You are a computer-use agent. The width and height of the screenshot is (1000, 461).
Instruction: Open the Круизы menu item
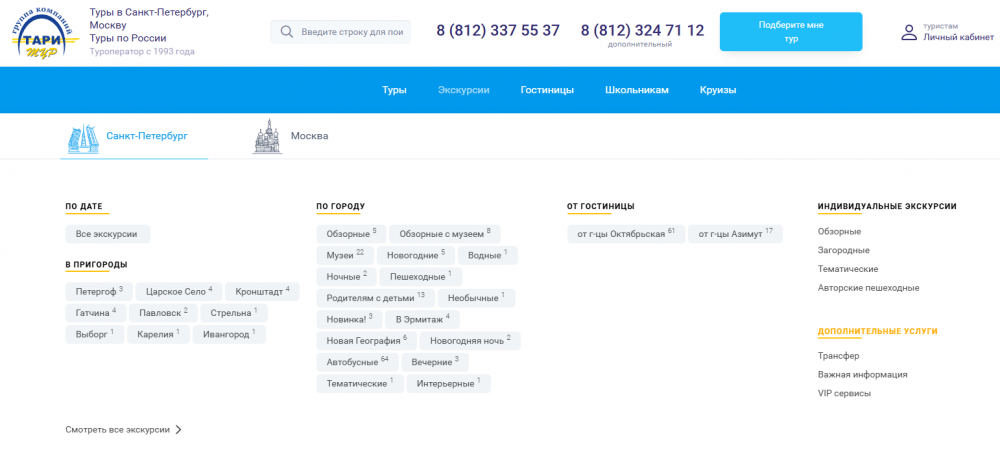717,90
